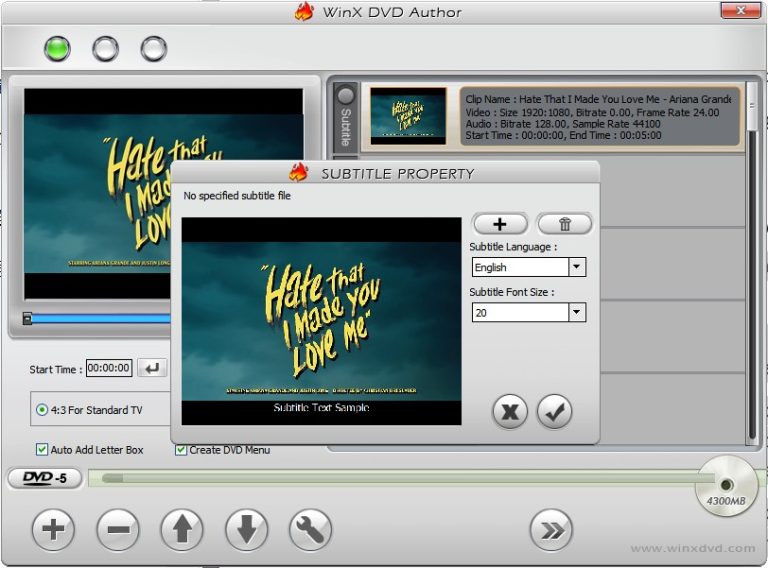The width and height of the screenshot is (768, 568).
Task: Click the font size value 20
Action: coord(520,312)
